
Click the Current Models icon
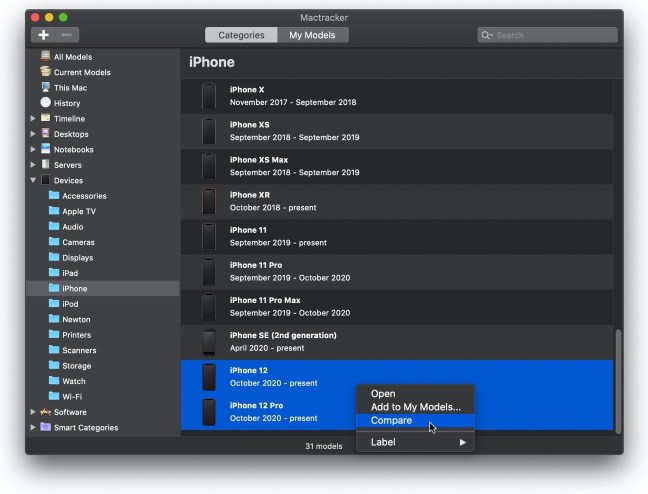coord(45,72)
